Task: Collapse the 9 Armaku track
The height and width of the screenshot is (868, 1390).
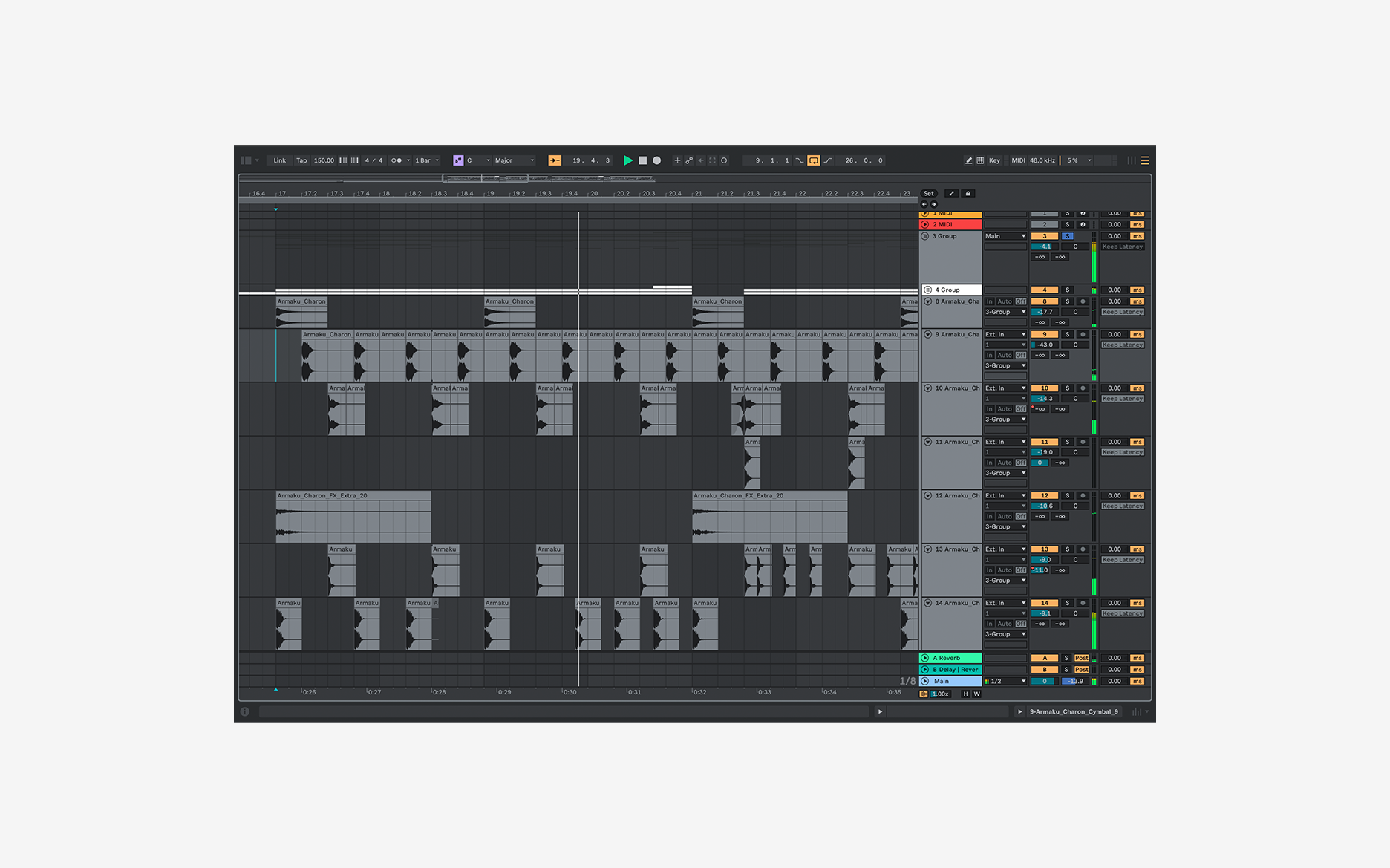Action: click(x=927, y=335)
